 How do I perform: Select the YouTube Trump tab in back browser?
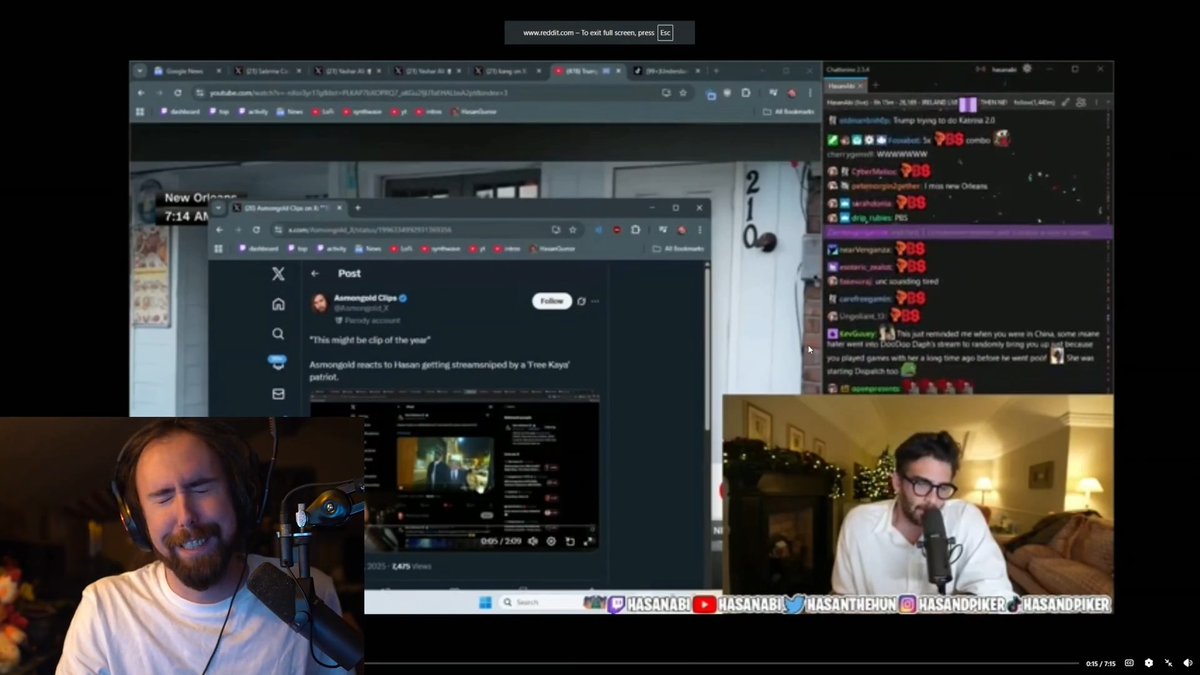tap(588, 71)
